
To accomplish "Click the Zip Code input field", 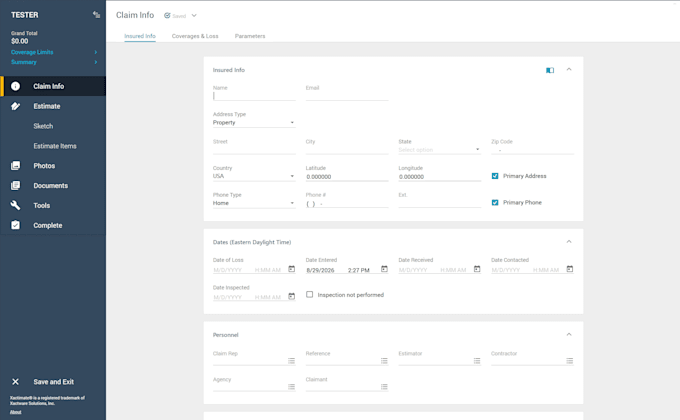I will (533, 150).
